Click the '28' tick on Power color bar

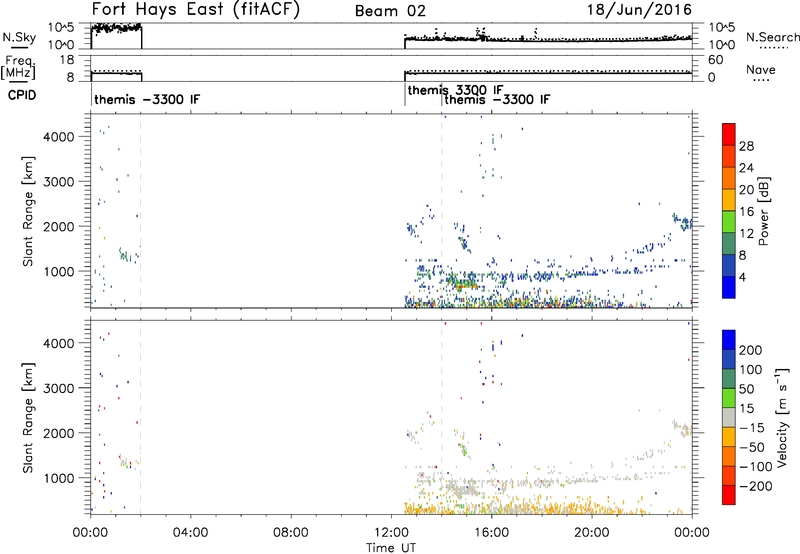point(746,146)
